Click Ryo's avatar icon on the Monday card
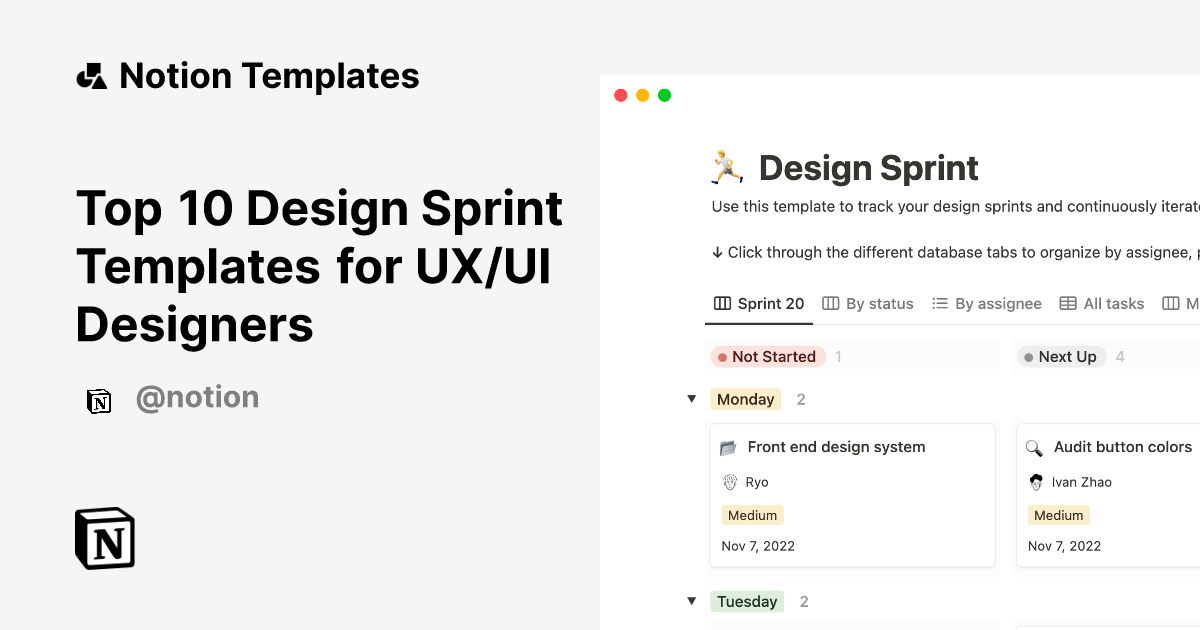The height and width of the screenshot is (630, 1200). pyautogui.click(x=729, y=482)
